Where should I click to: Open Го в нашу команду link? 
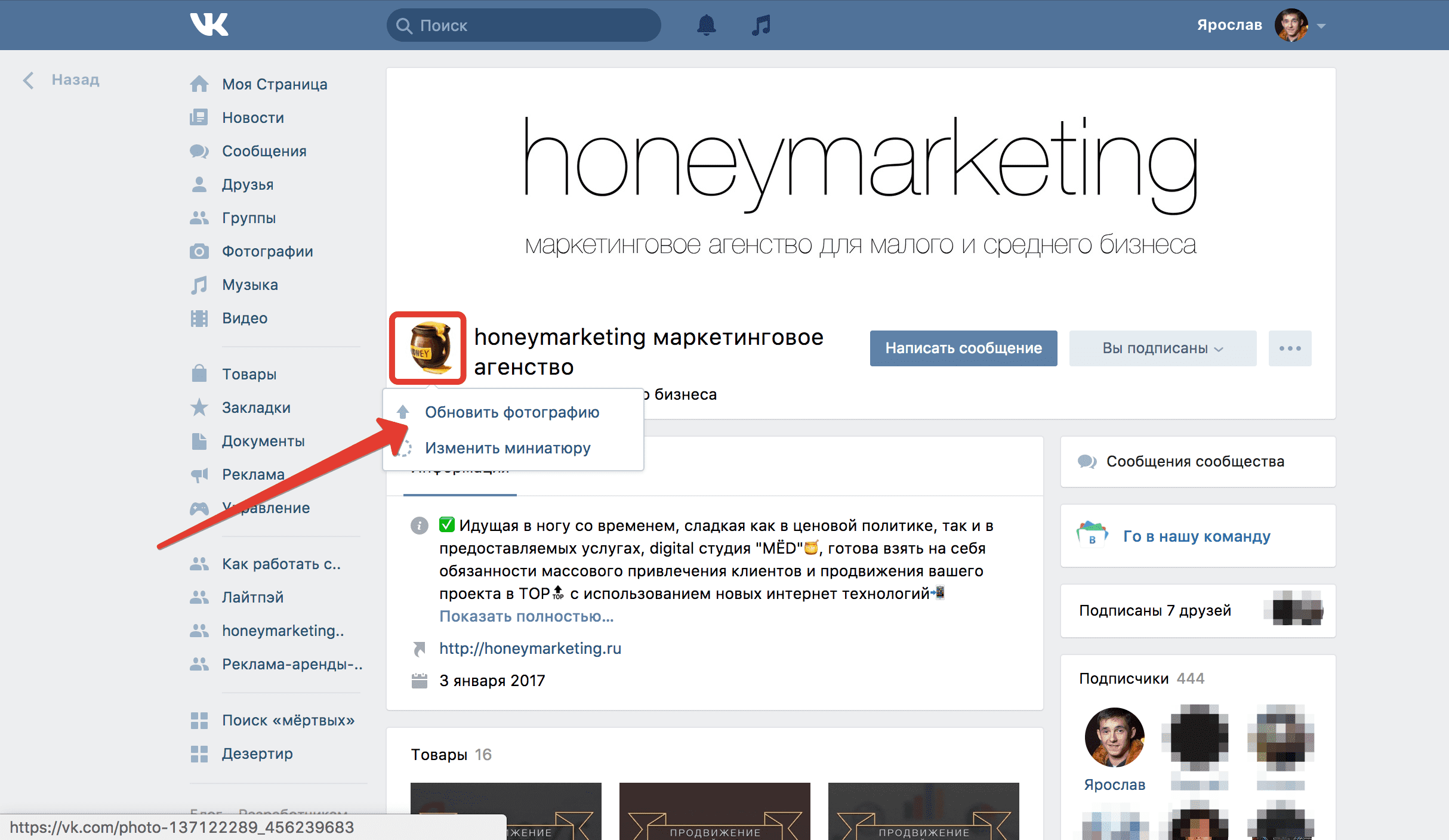[x=1197, y=536]
